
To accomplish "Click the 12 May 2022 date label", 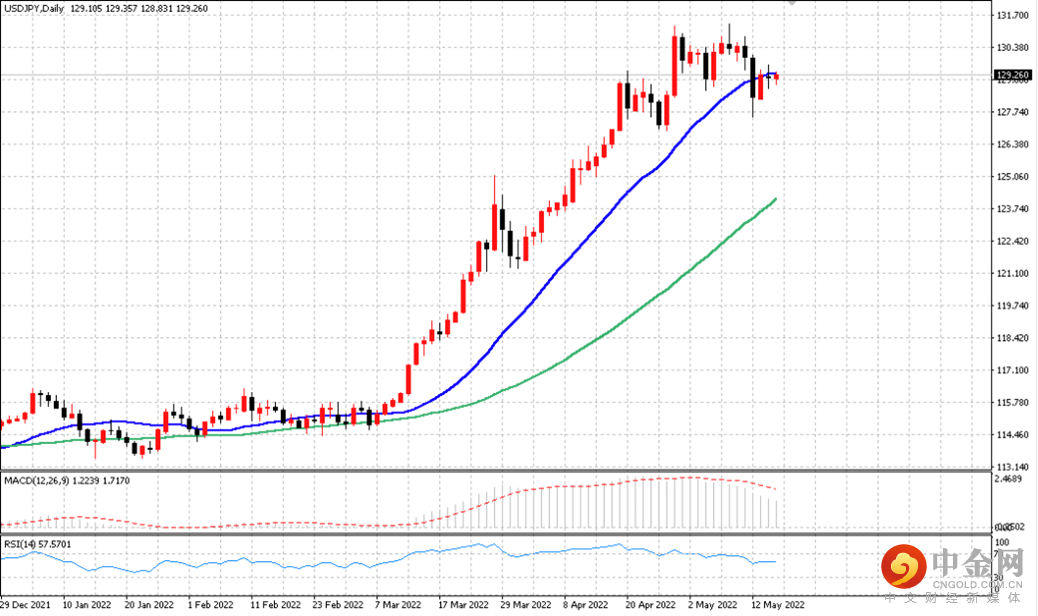I will coord(777,605).
